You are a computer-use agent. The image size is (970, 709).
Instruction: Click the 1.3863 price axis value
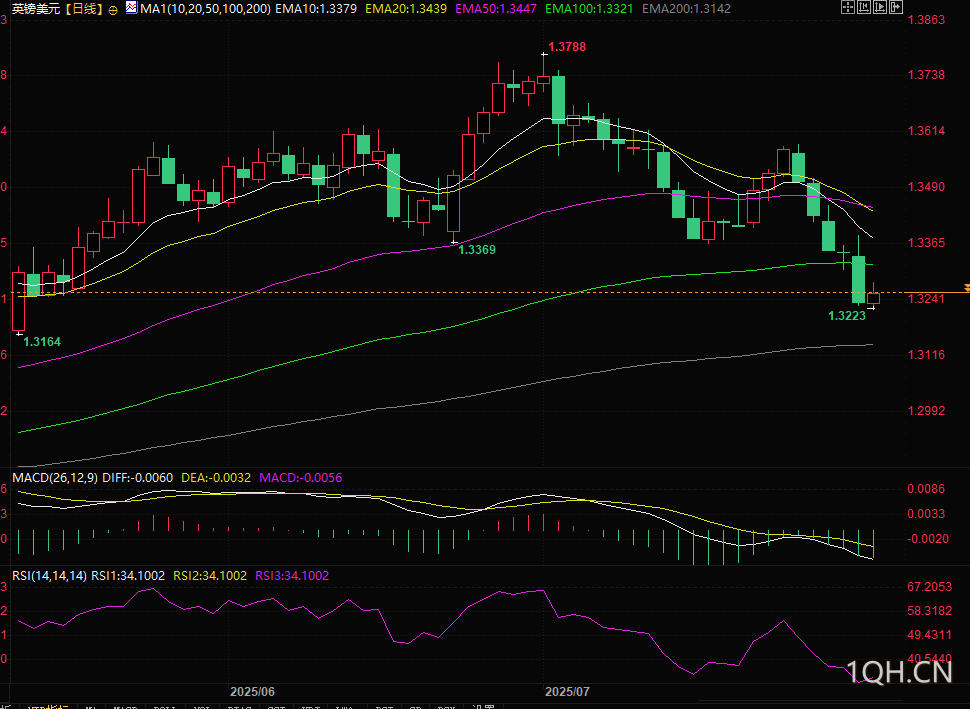[x=926, y=20]
